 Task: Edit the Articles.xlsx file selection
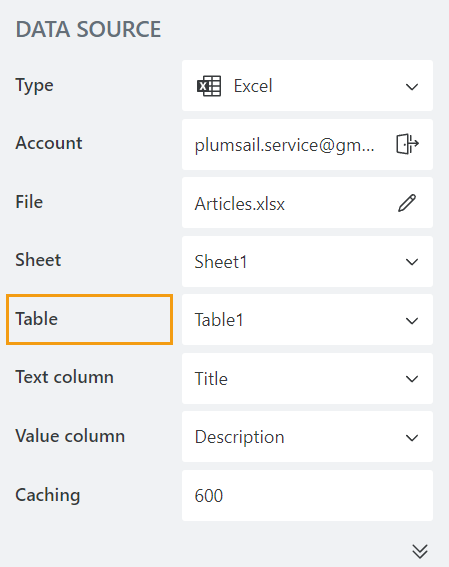pos(407,203)
